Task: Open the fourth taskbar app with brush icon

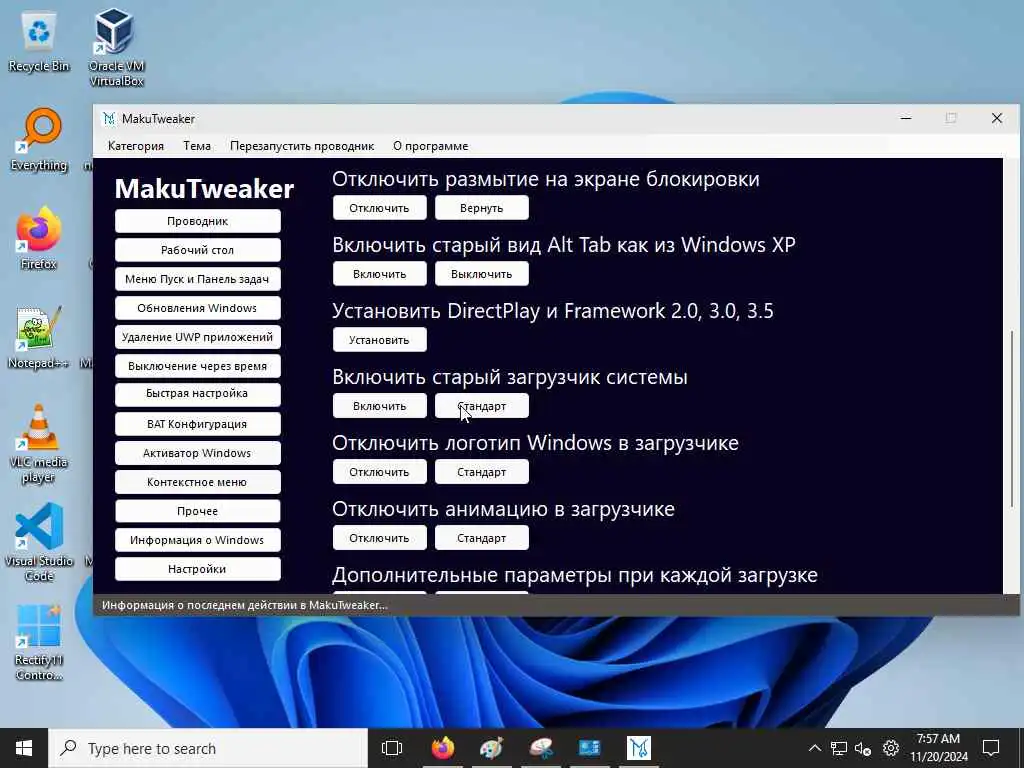Action: (541, 748)
